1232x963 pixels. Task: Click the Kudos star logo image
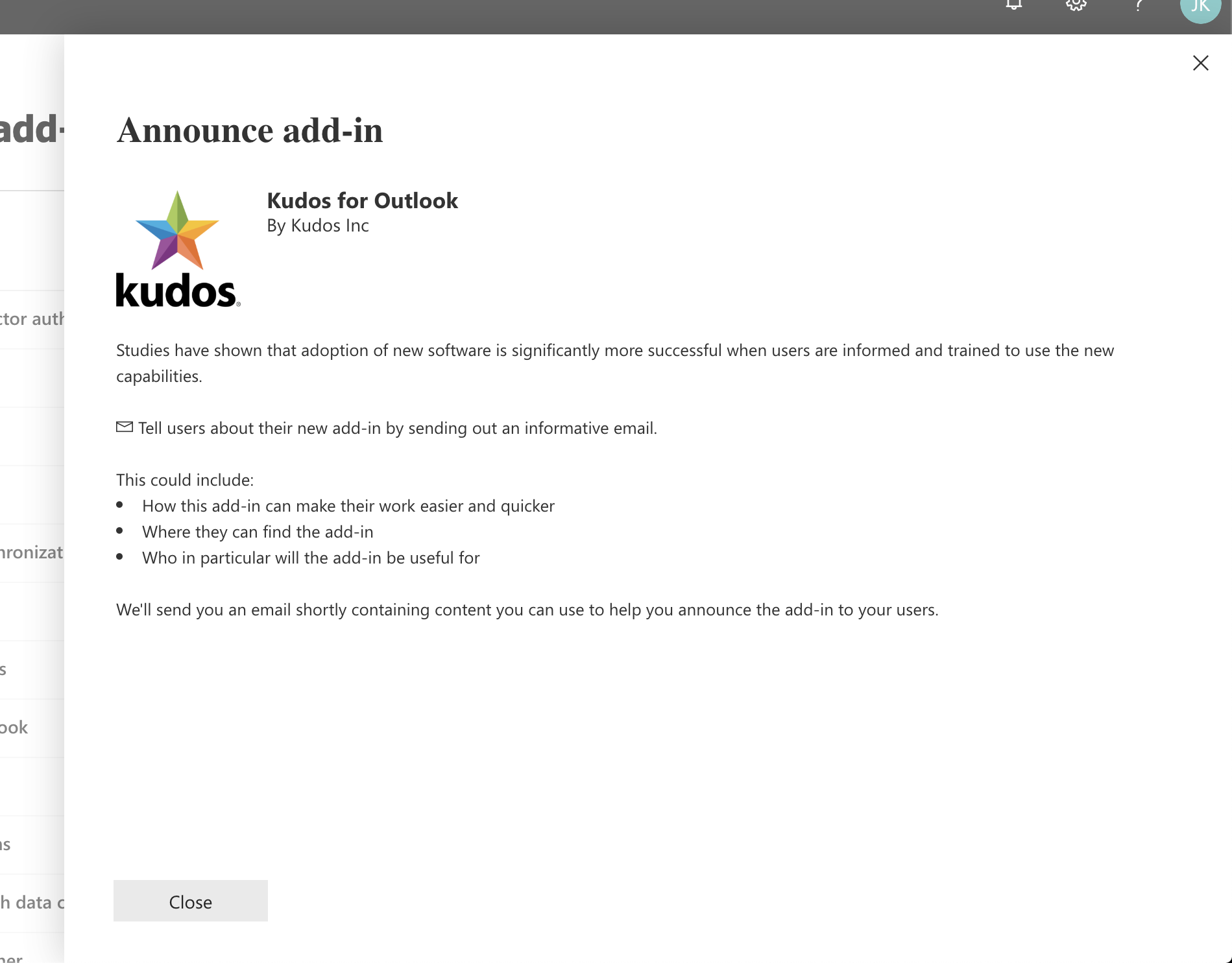[178, 249]
